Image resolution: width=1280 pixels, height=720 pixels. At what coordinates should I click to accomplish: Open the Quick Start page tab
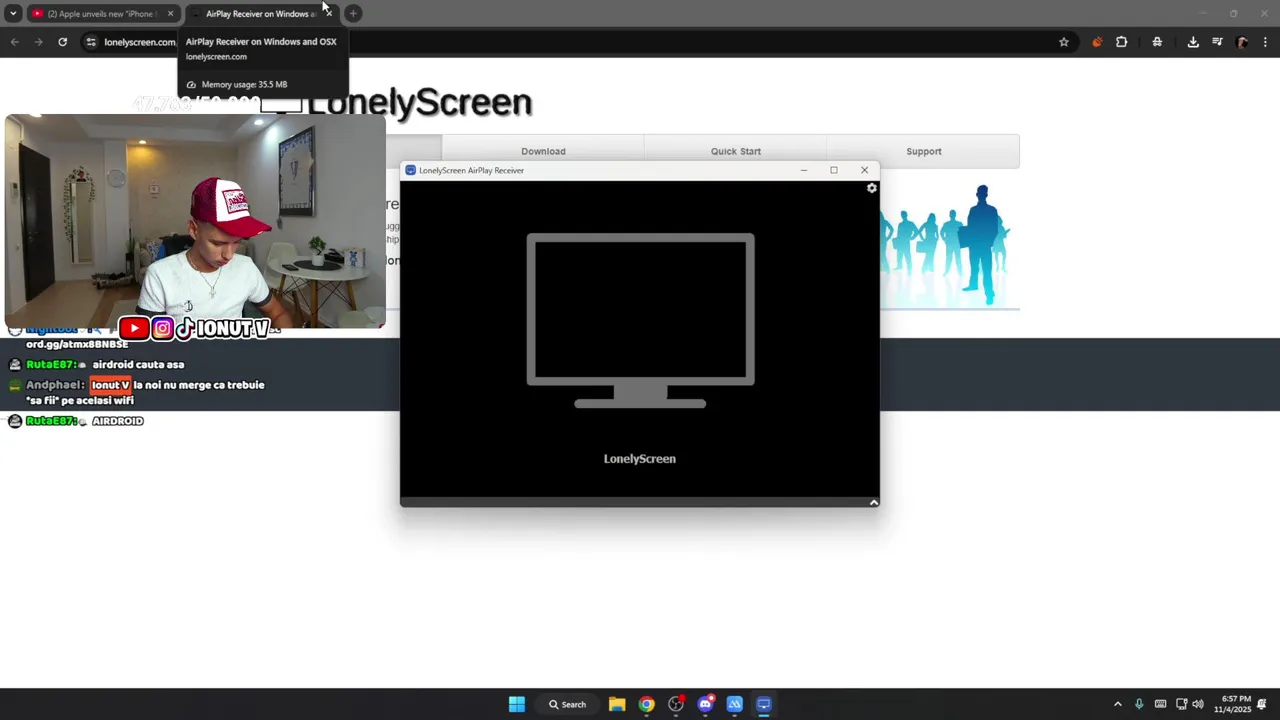point(736,151)
